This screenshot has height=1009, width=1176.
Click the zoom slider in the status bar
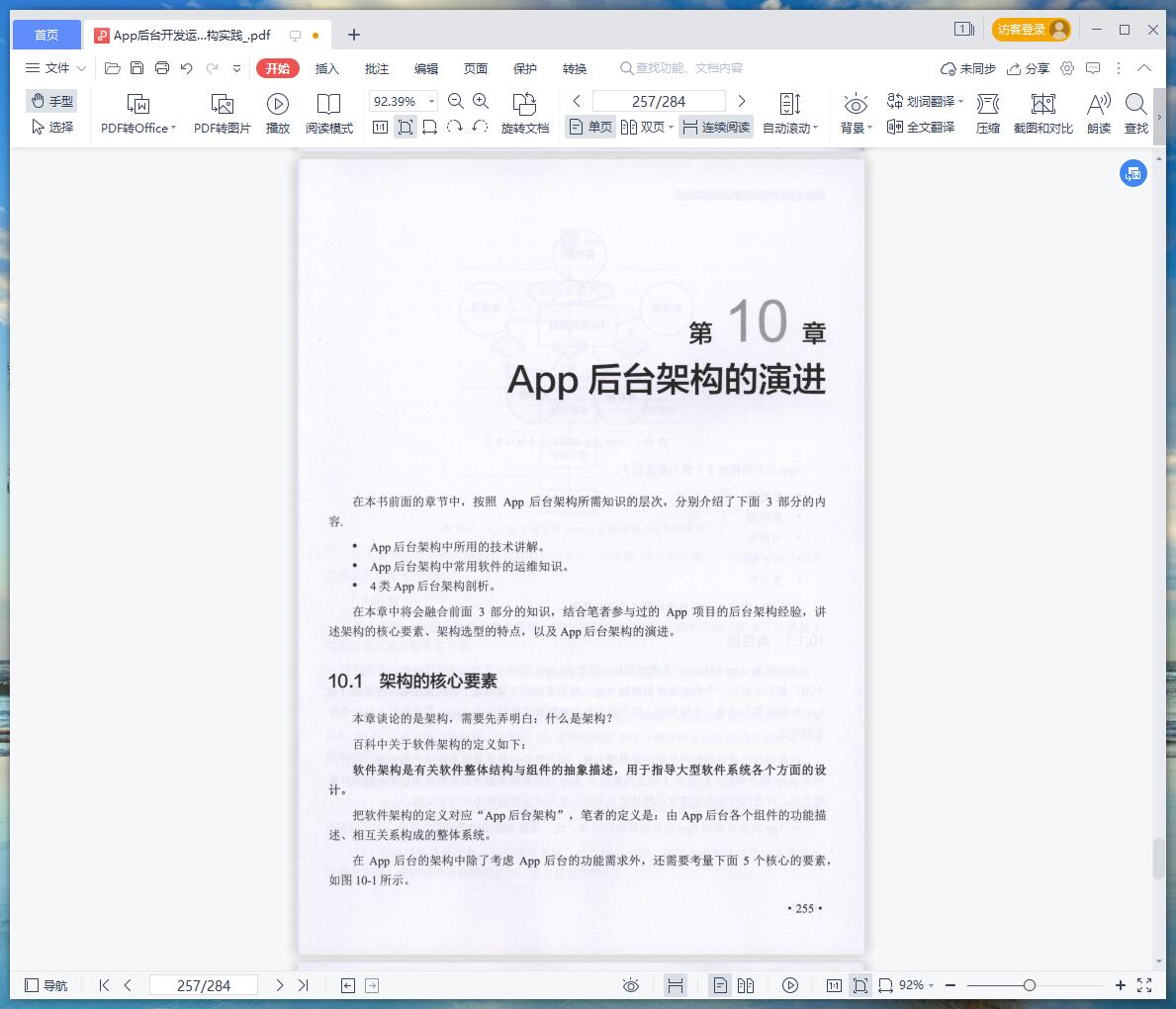click(x=1029, y=985)
